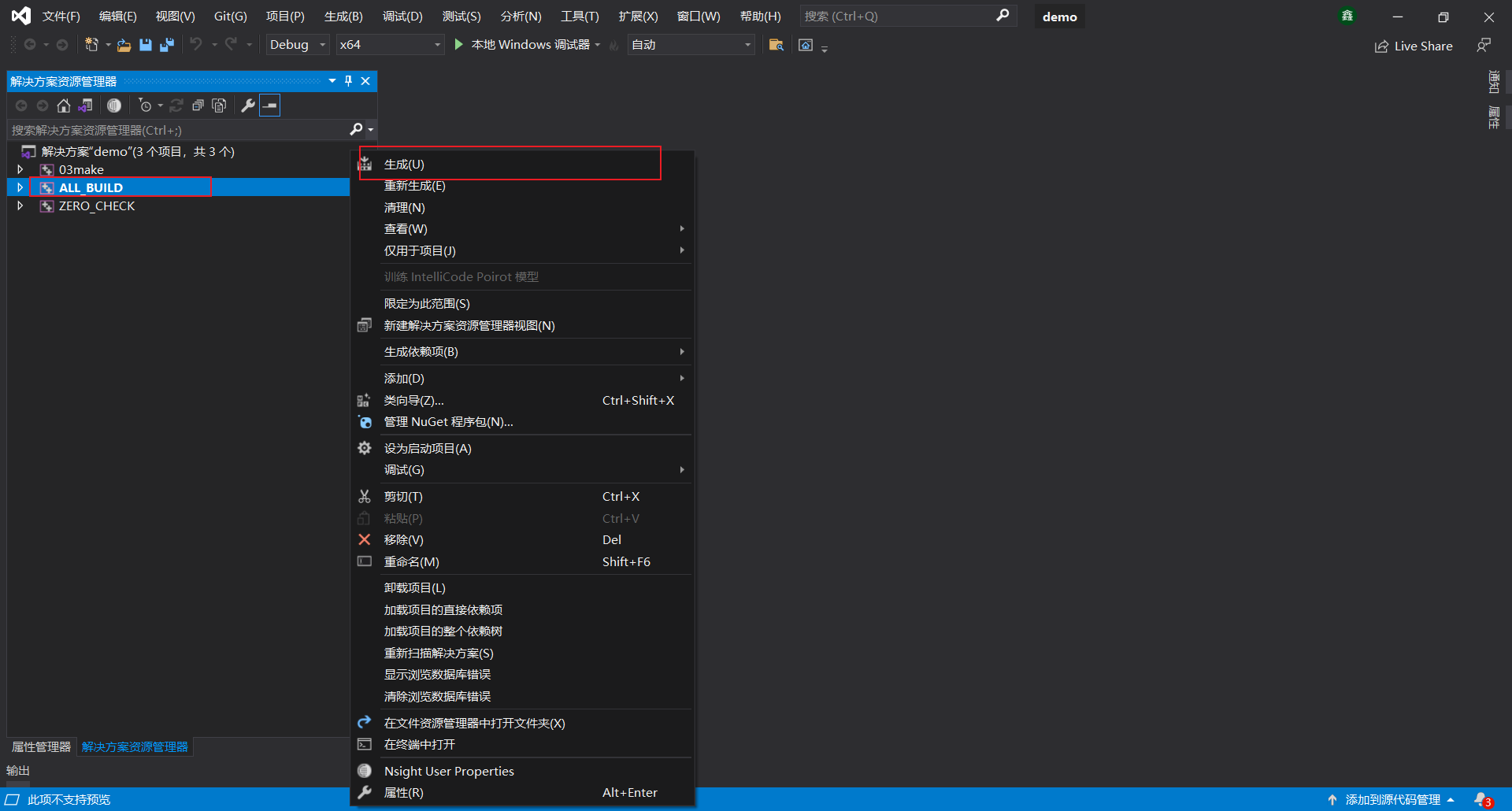Image resolution: width=1512 pixels, height=811 pixels.
Task: Expand the 03make project node
Action: 20,169
